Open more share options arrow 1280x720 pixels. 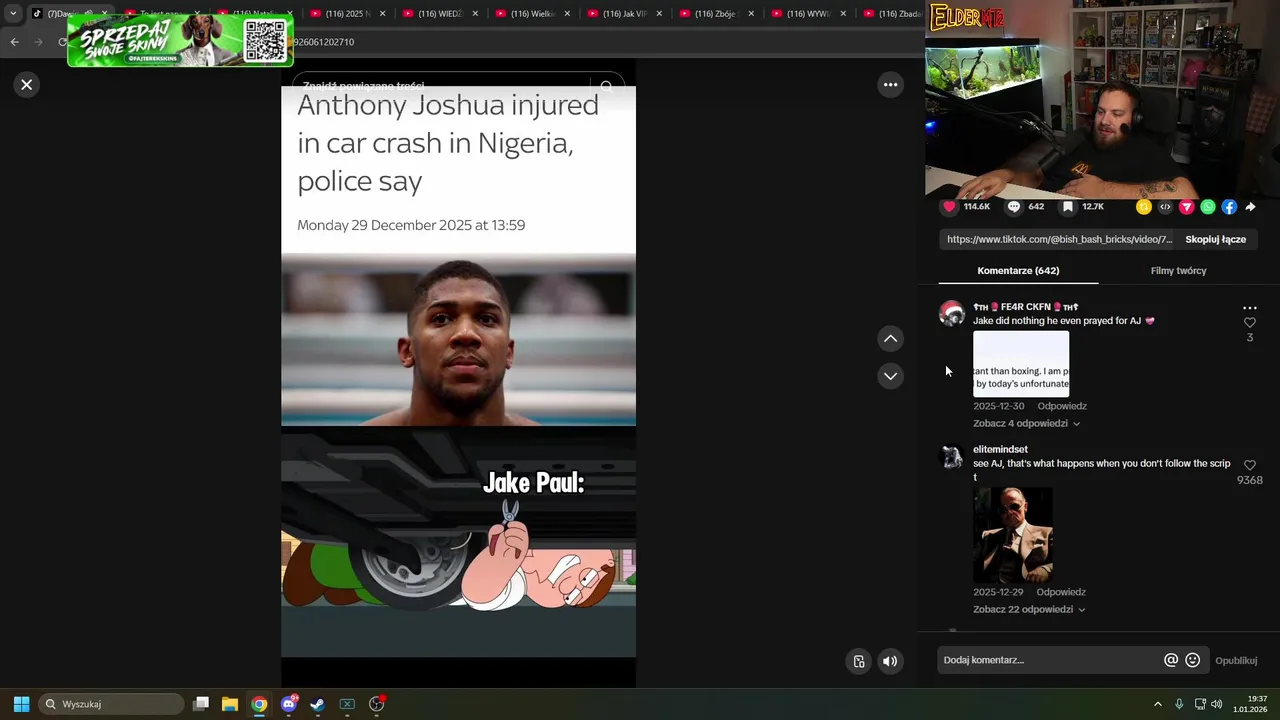(1250, 207)
